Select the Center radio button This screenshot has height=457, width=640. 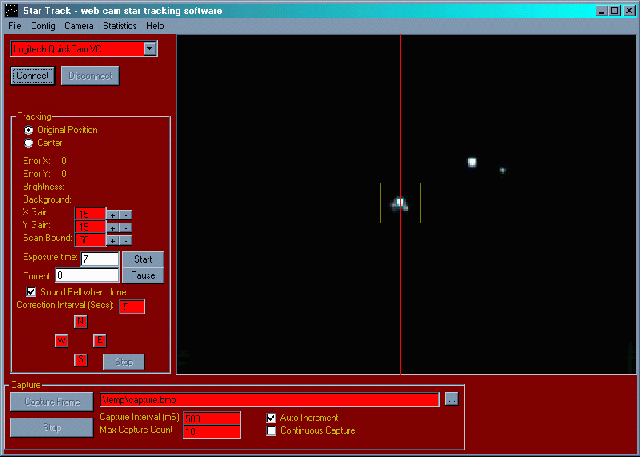pyautogui.click(x=28, y=143)
